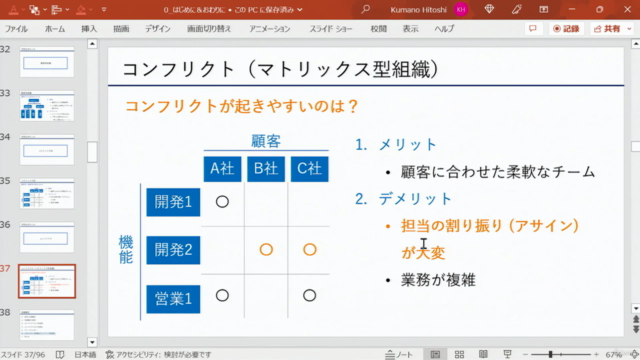Image resolution: width=640 pixels, height=360 pixels.
Task: Open the font color dropdown arrow
Action: click(x=23, y=9)
